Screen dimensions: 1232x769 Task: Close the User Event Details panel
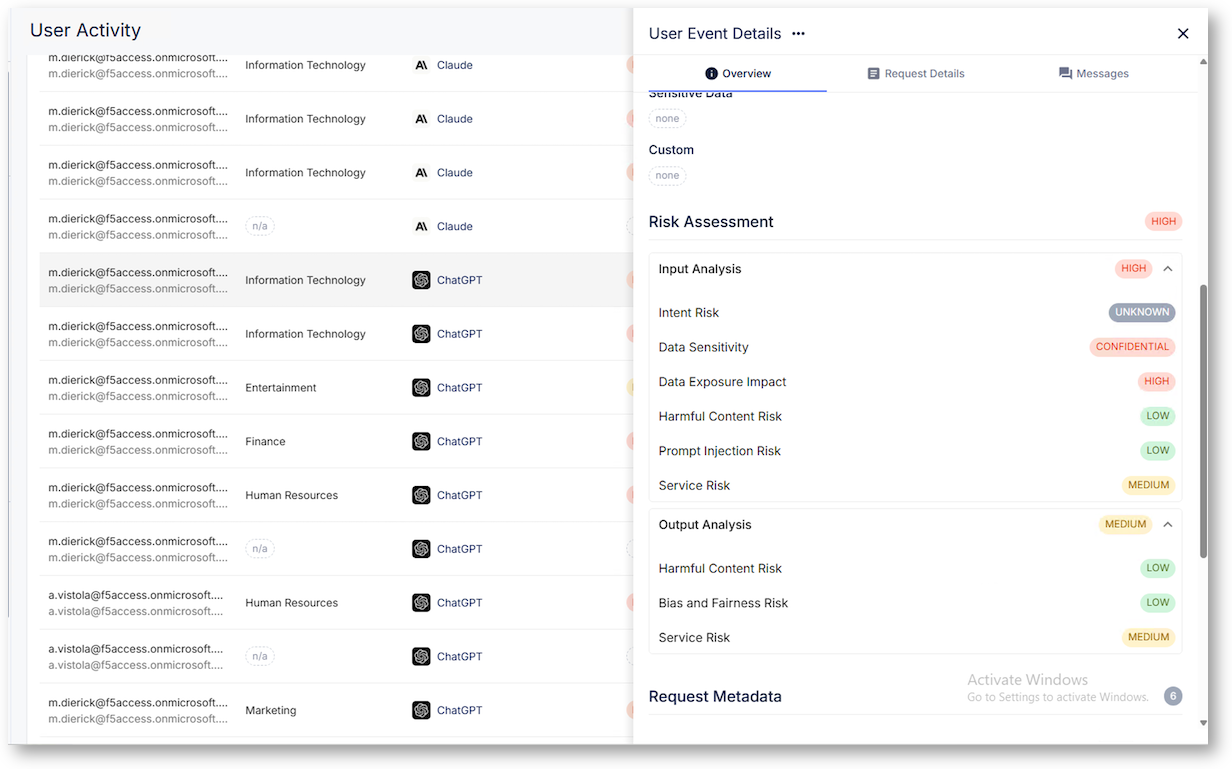pyautogui.click(x=1183, y=34)
